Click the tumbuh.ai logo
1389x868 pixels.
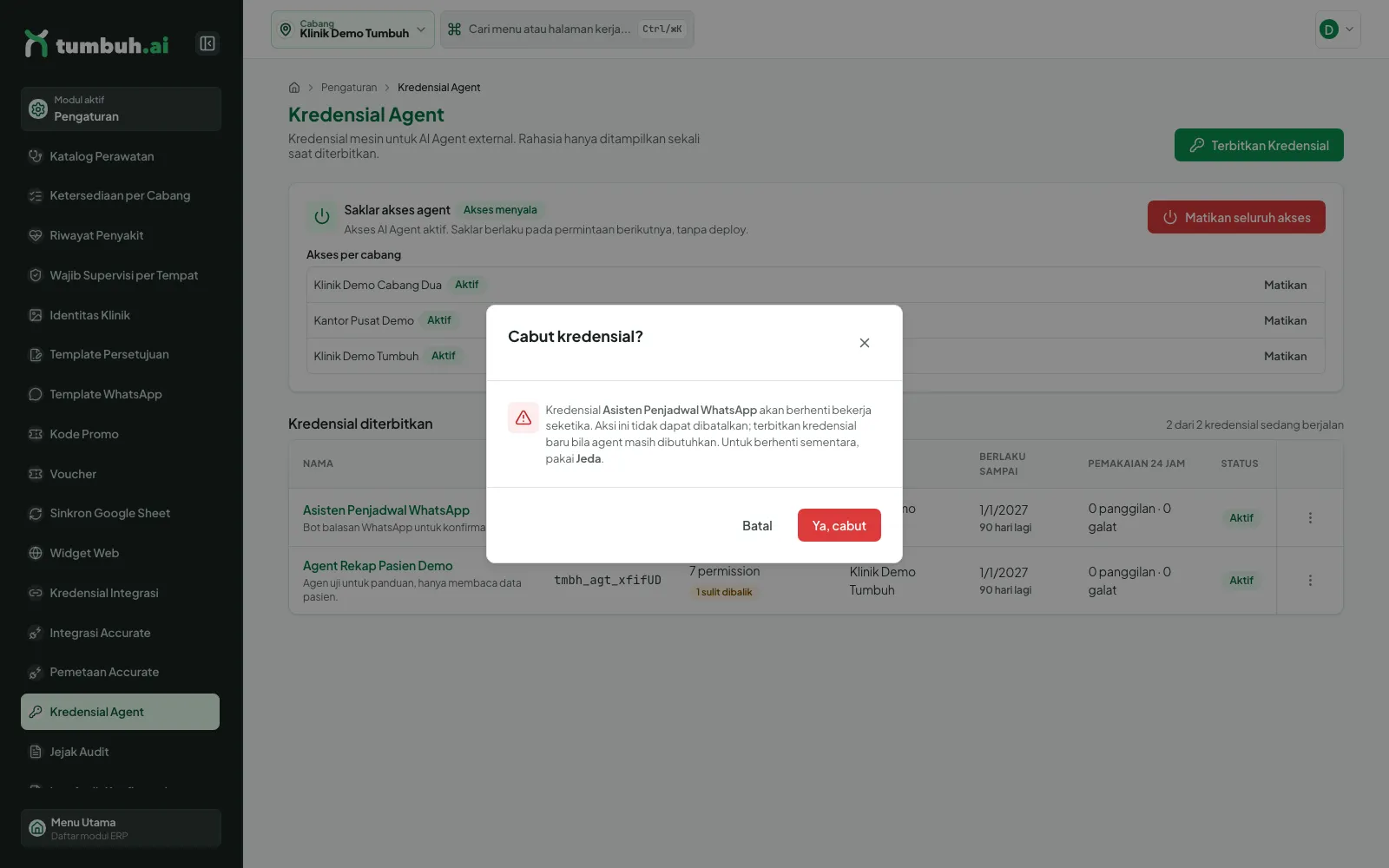click(96, 43)
